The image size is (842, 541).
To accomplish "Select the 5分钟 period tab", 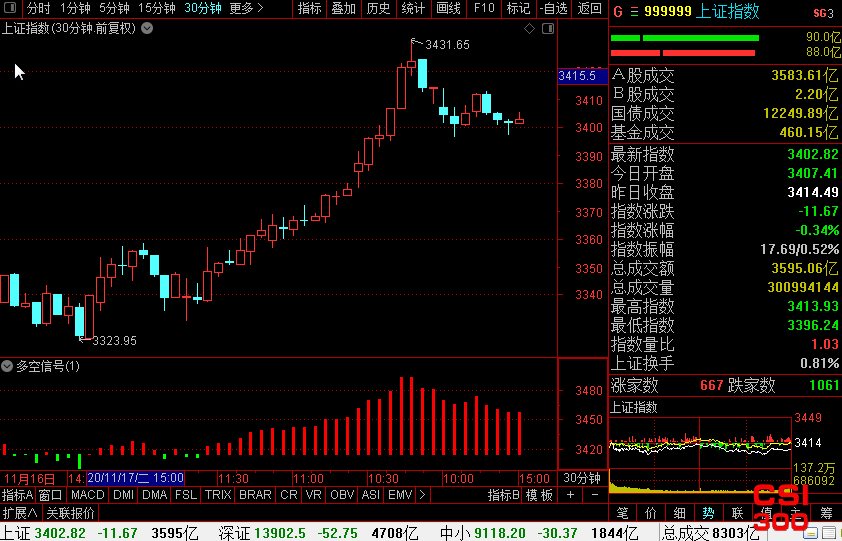I will pyautogui.click(x=114, y=8).
